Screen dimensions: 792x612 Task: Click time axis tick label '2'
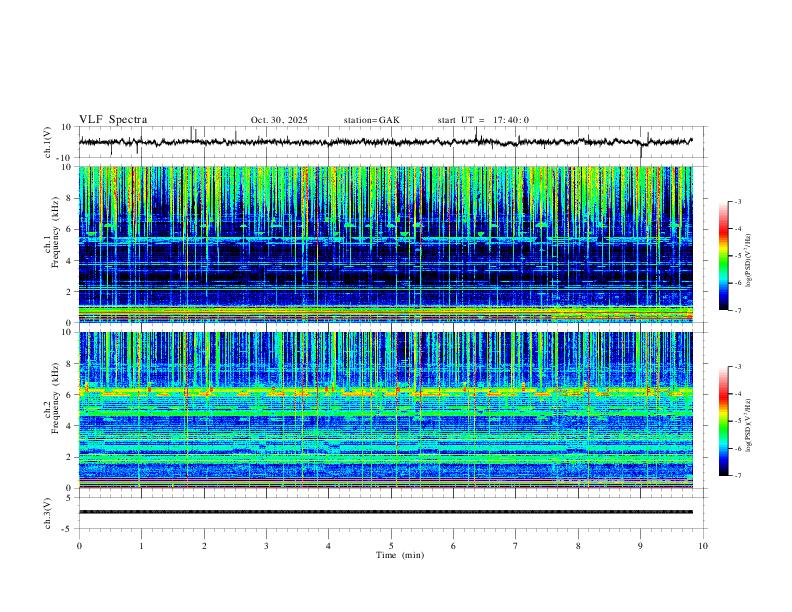204,546
